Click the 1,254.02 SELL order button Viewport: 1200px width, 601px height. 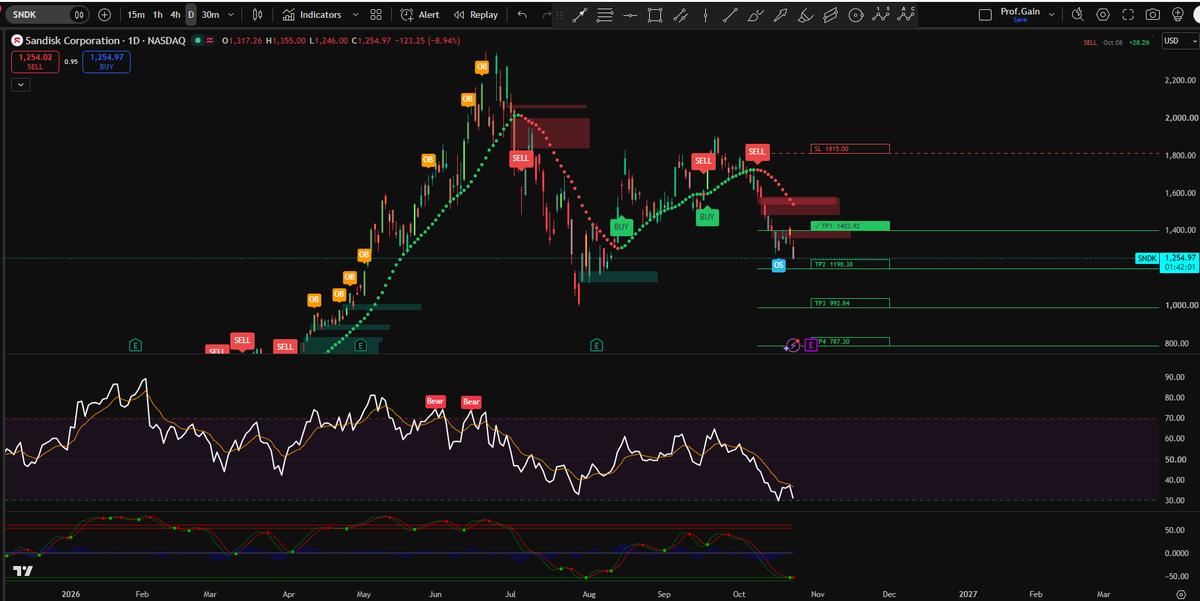point(34,61)
